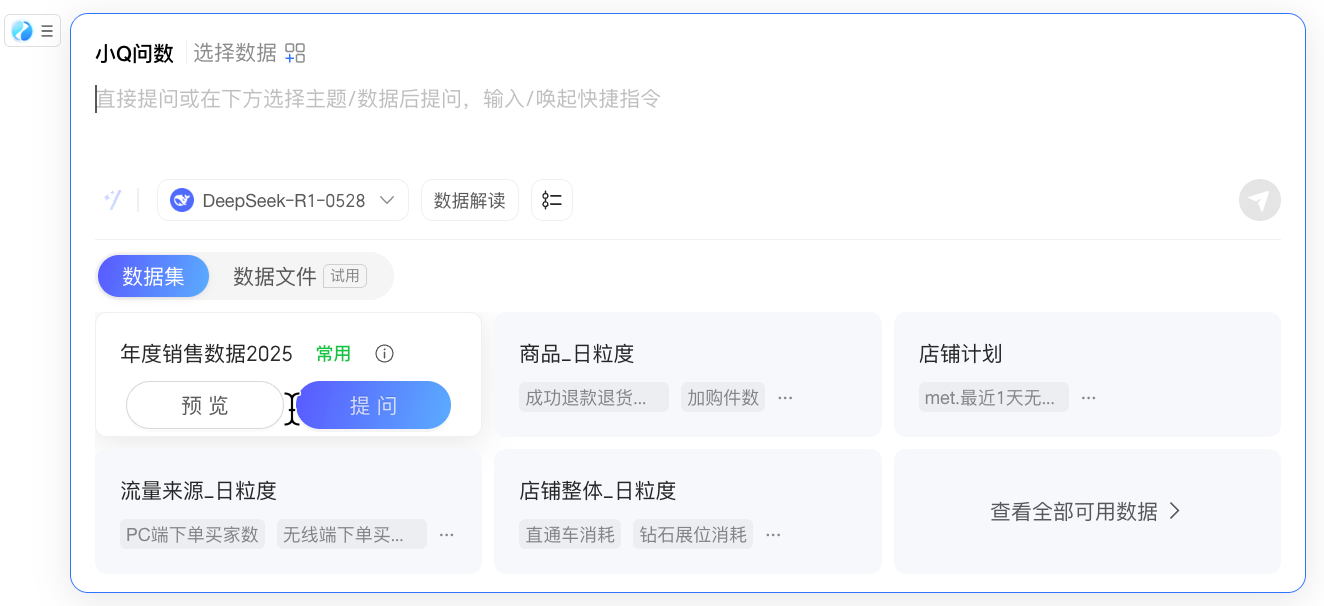Click the 选择数据 label
The width and height of the screenshot is (1324, 606).
235,53
